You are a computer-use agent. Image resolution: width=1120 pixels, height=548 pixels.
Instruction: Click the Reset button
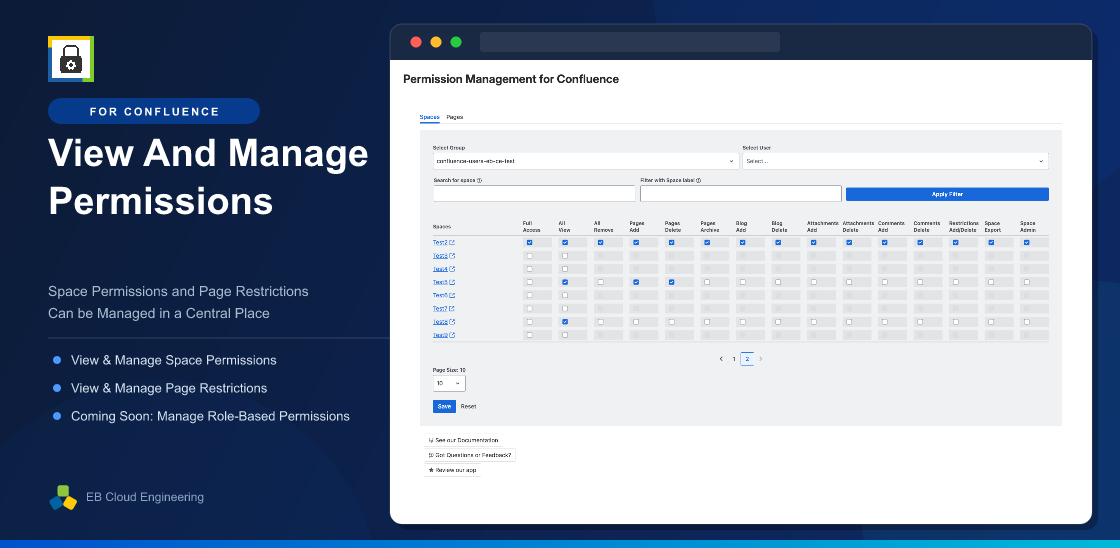point(468,407)
